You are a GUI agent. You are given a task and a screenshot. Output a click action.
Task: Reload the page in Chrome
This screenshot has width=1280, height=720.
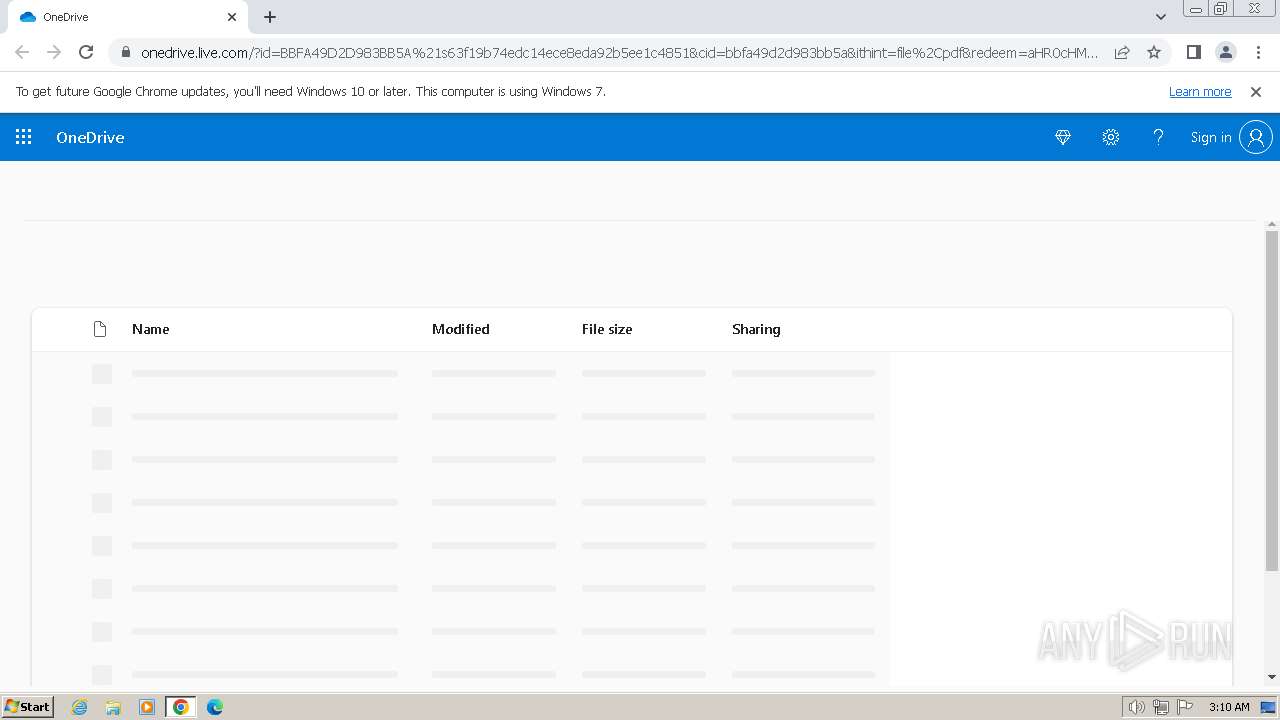click(86, 52)
